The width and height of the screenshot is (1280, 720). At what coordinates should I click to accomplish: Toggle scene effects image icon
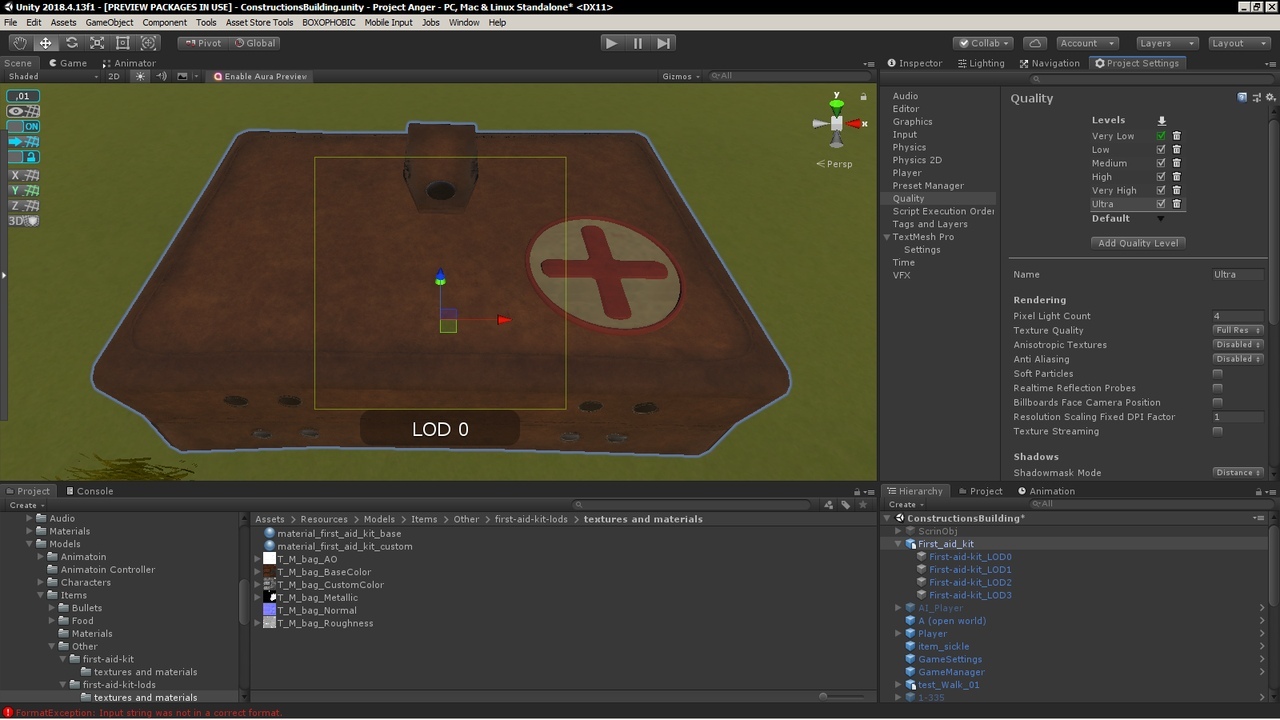click(182, 76)
